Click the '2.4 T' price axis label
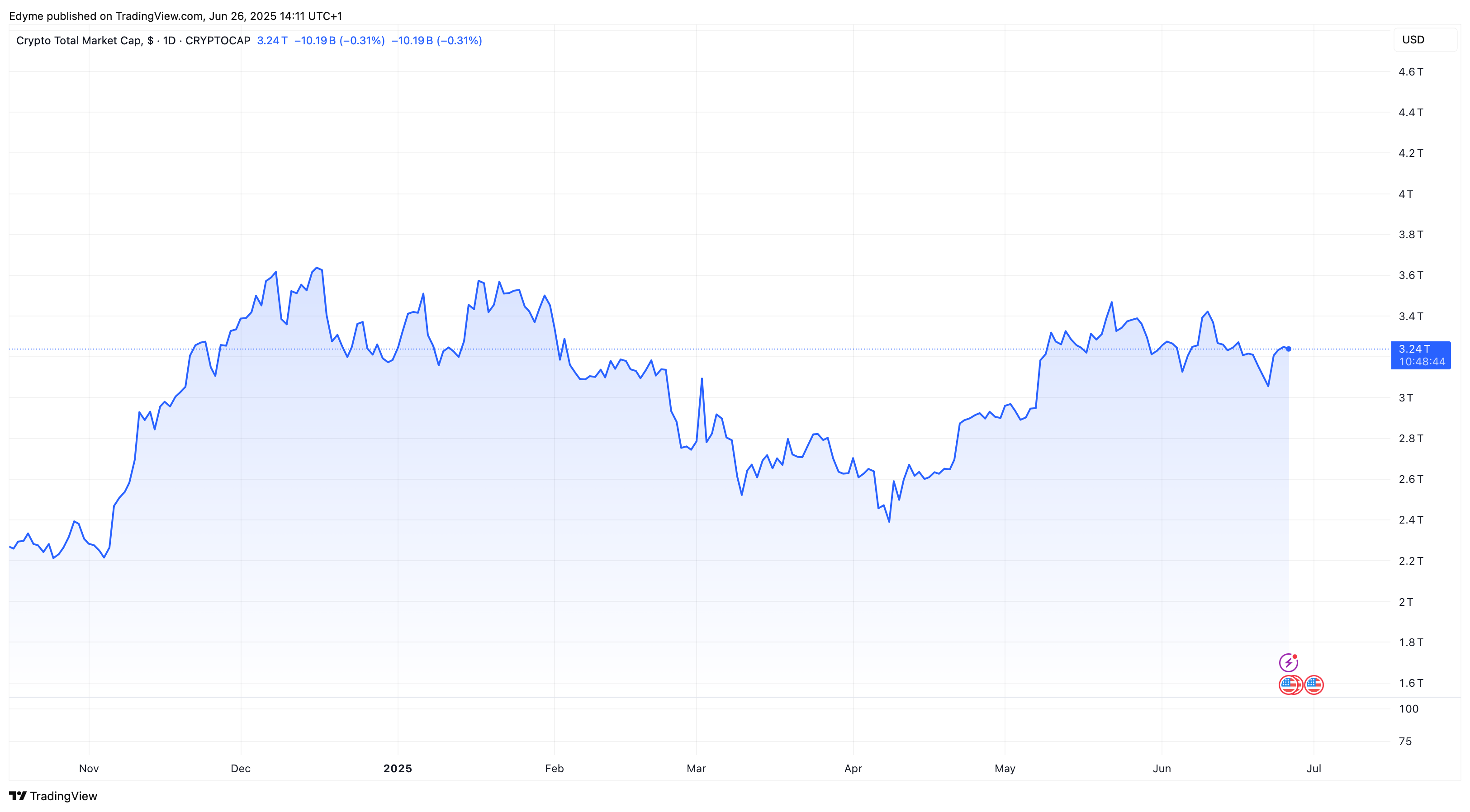The height and width of the screenshot is (812, 1470). pyautogui.click(x=1411, y=520)
